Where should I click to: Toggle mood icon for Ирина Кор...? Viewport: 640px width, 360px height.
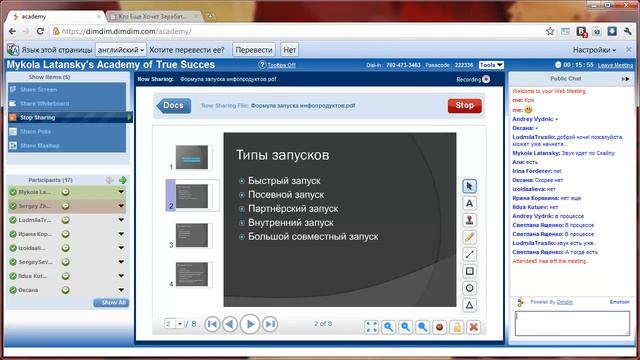65,234
